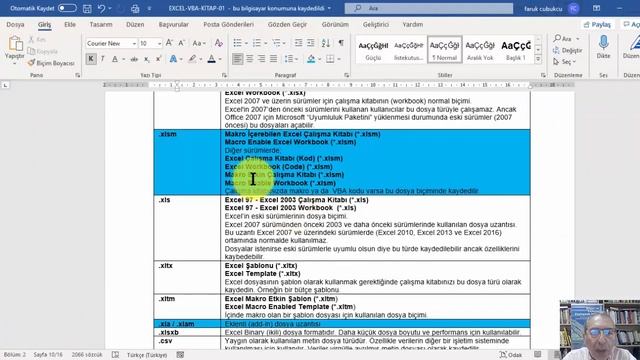This screenshot has width=640, height=360.
Task: Switch to the Gözden Geçir tab
Action: [287, 24]
